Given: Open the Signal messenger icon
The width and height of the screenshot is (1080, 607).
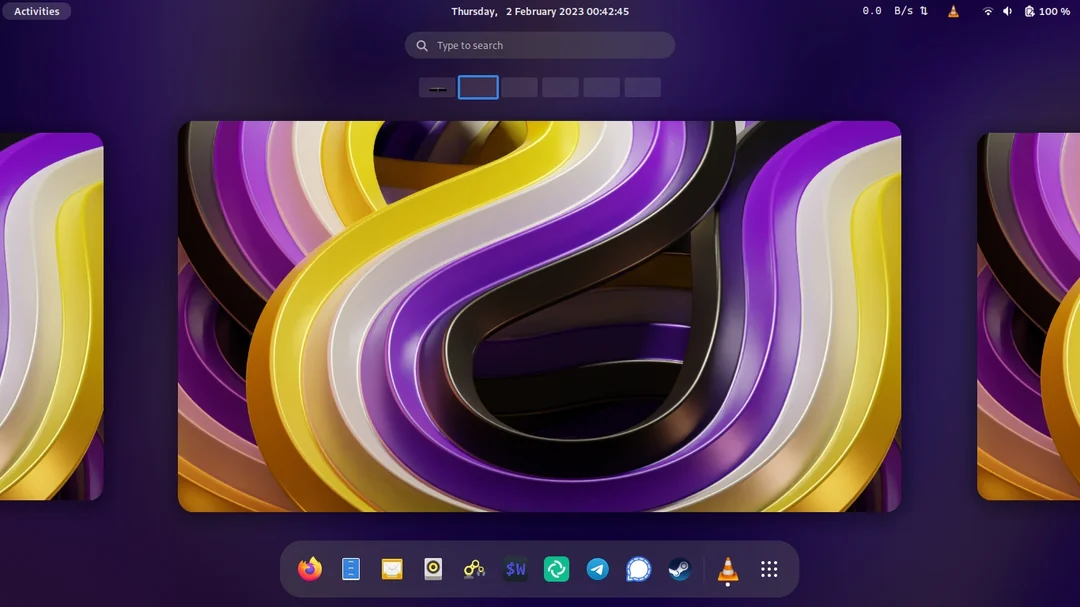Looking at the screenshot, I should (638, 569).
